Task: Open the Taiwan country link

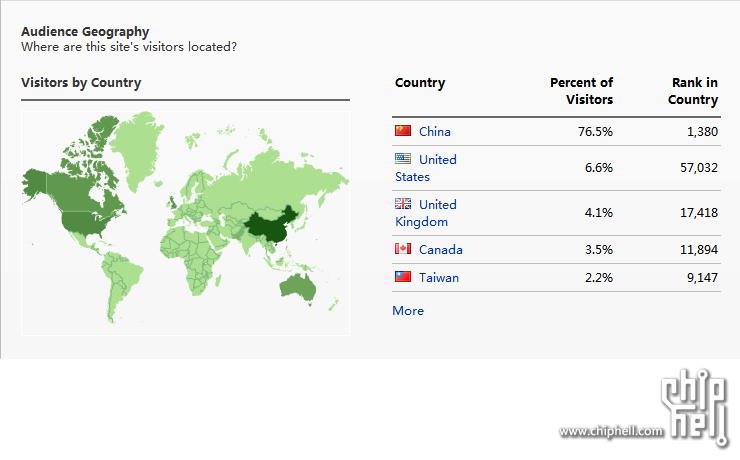Action: pyautogui.click(x=439, y=277)
